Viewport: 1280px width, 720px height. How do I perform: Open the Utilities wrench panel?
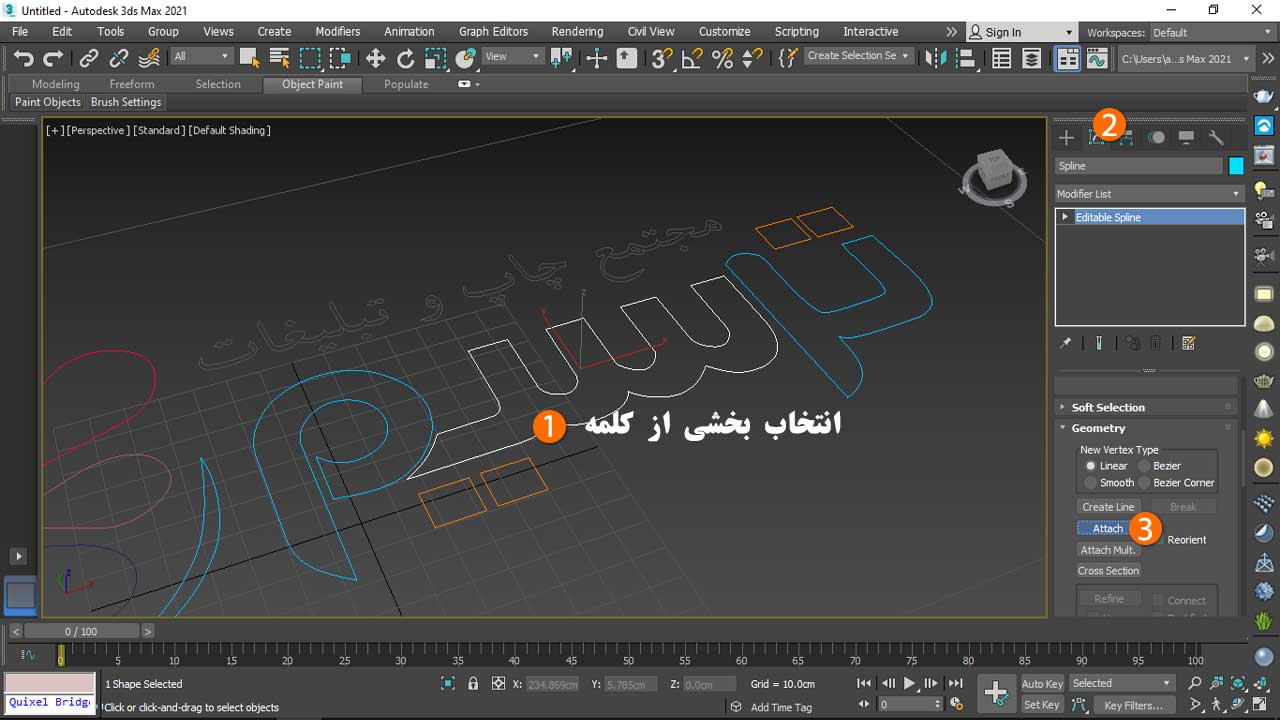[x=1216, y=137]
